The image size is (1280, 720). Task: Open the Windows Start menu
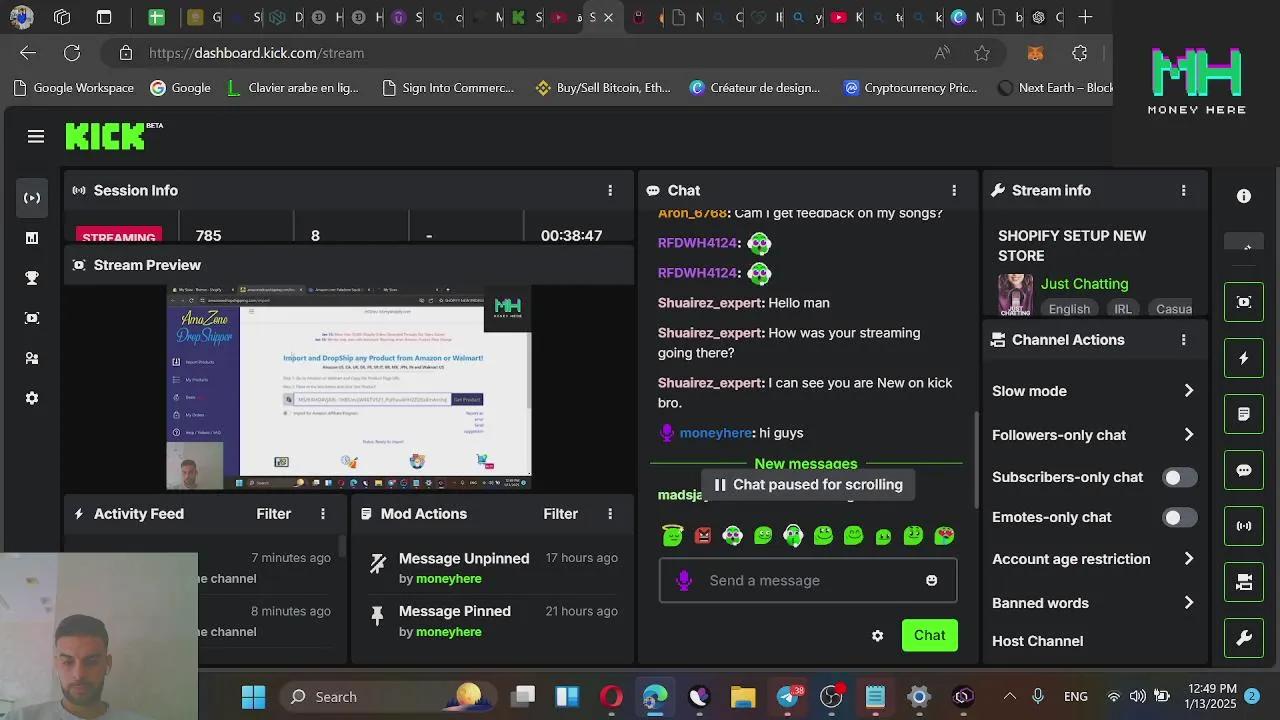[x=253, y=697]
